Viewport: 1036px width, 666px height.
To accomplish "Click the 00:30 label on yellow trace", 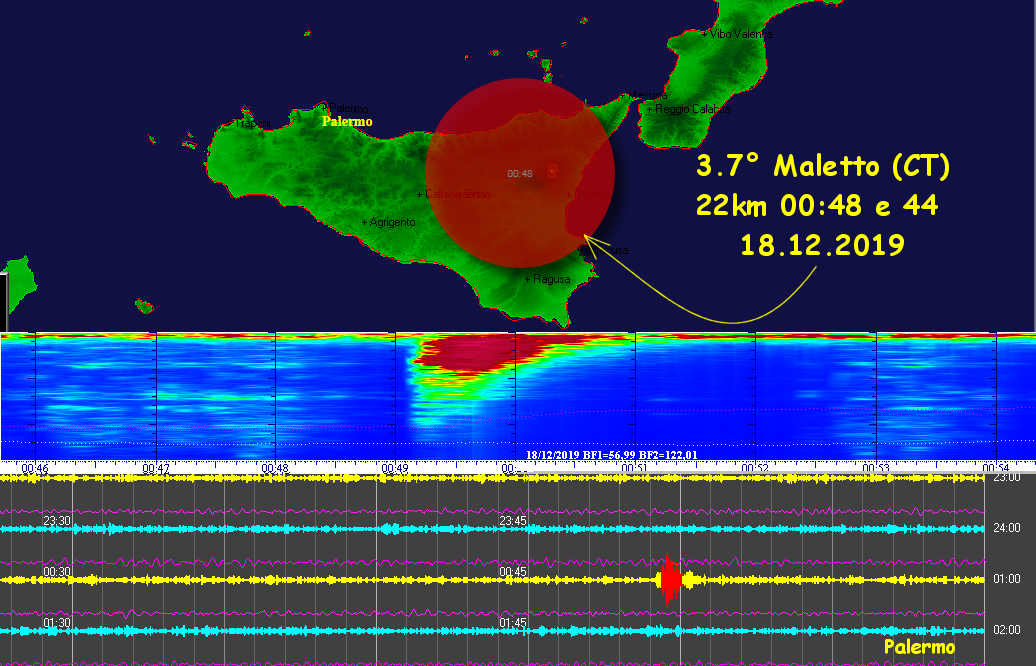I will pyautogui.click(x=57, y=572).
